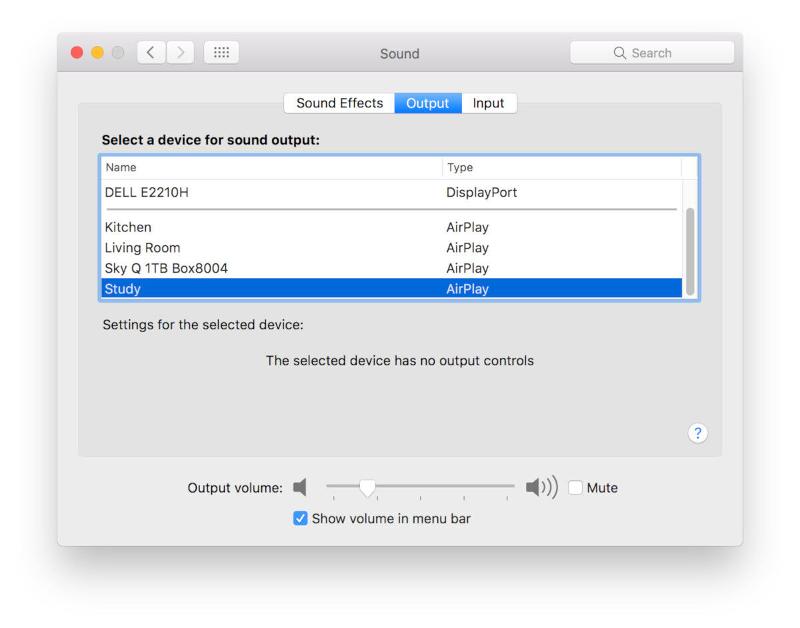Click the help question mark button
This screenshot has height=628, width=800.
pyautogui.click(x=697, y=434)
